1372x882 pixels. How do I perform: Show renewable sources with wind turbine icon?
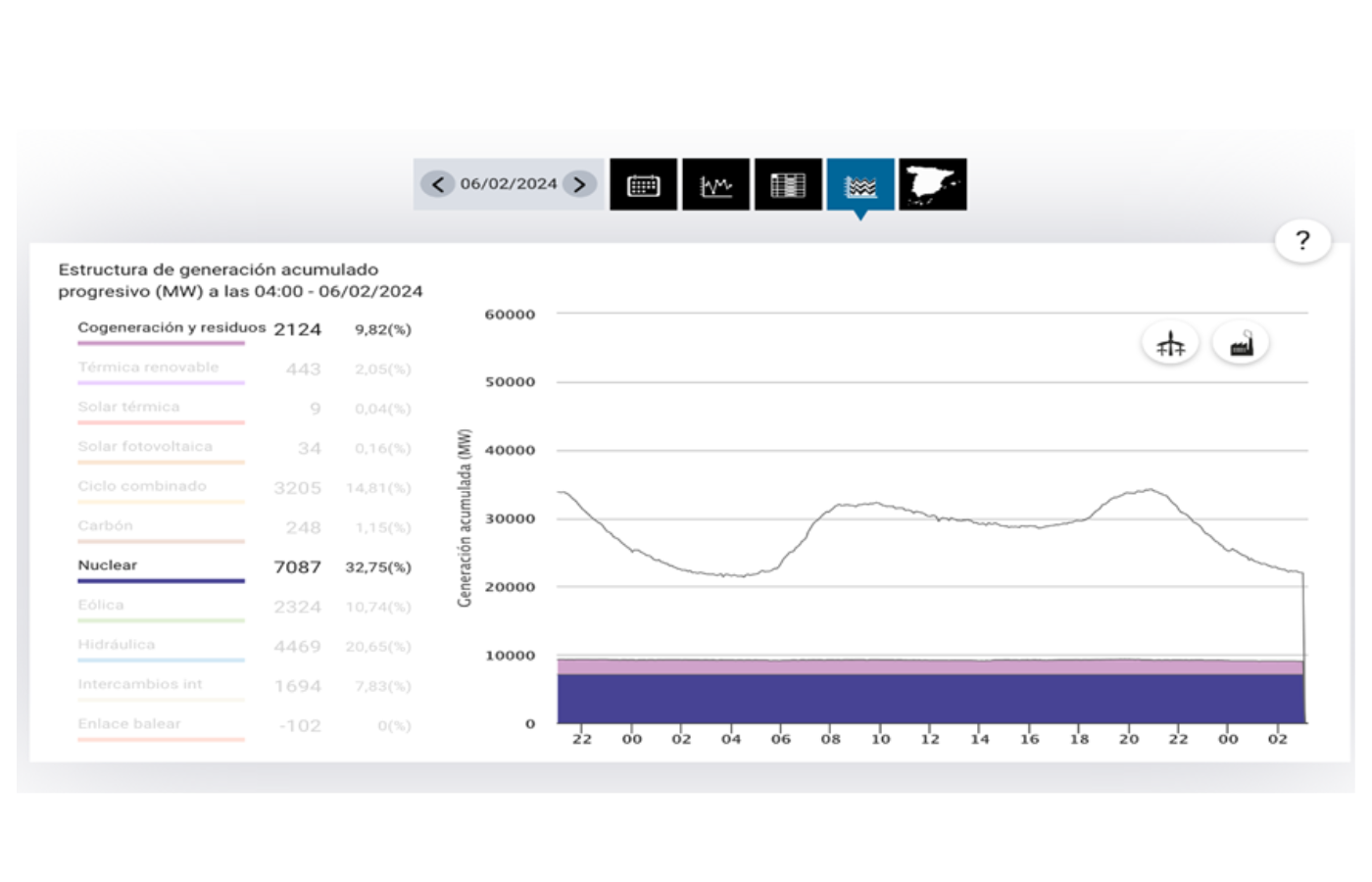tap(1170, 344)
